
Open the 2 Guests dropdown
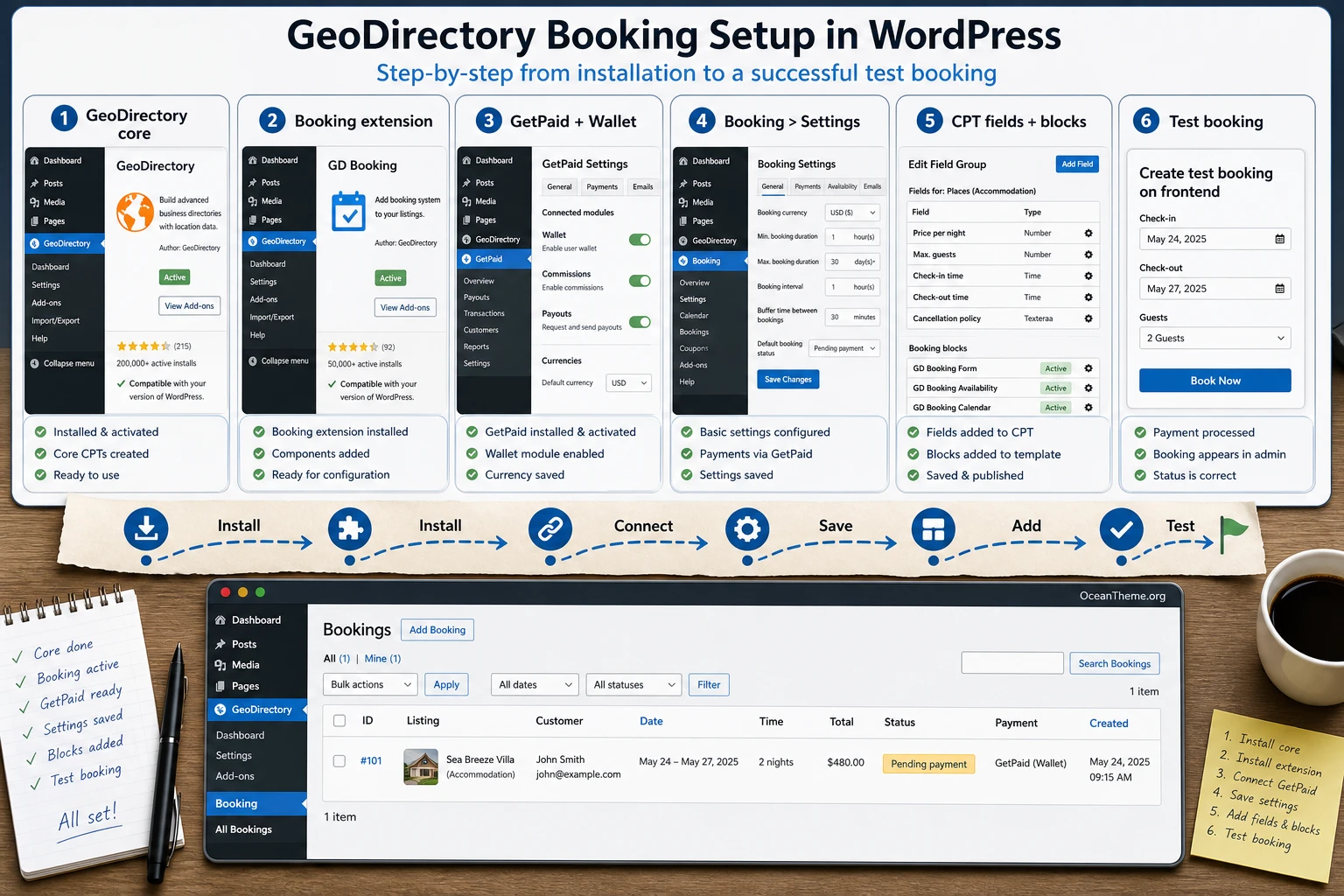click(x=1215, y=339)
